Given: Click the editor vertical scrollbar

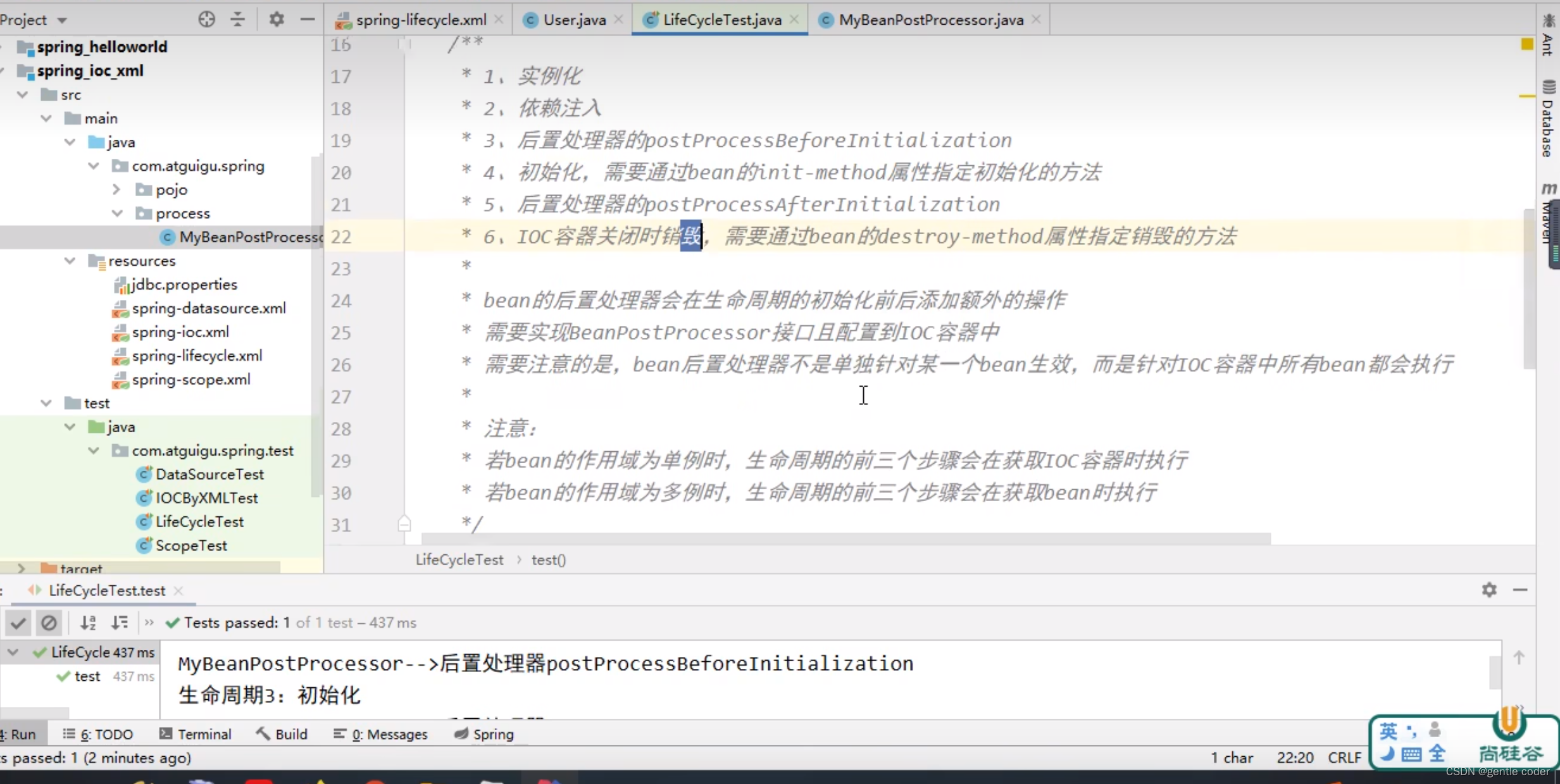Looking at the screenshot, I should tap(1528, 288).
